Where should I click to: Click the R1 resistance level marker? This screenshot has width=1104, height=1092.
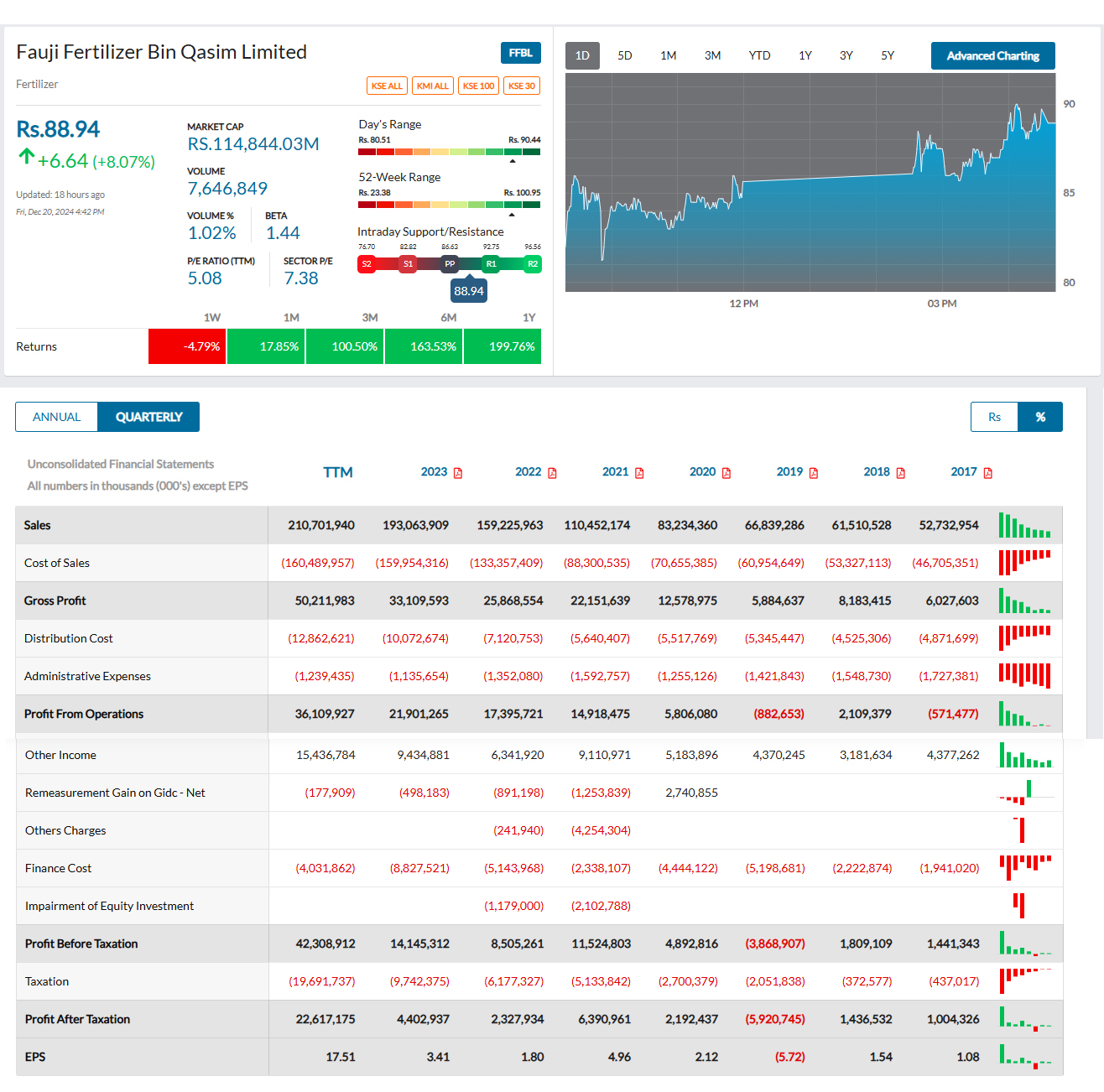click(492, 264)
